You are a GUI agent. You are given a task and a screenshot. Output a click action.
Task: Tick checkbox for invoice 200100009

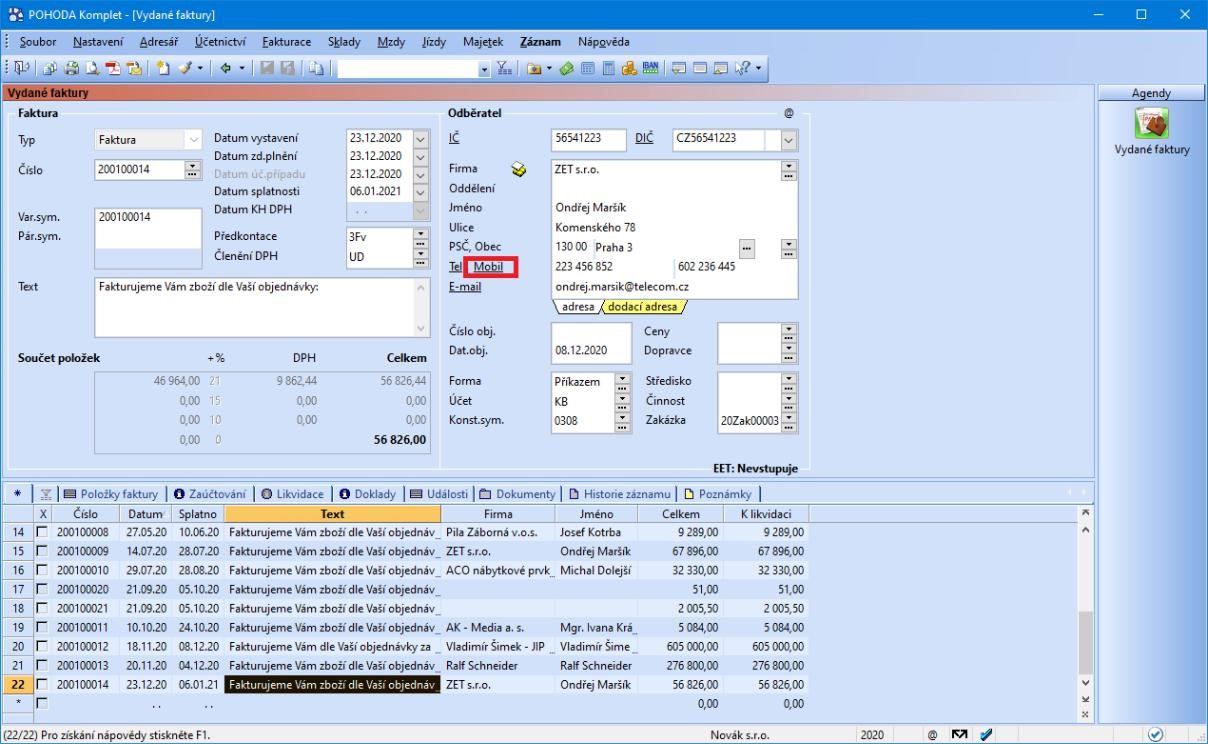42,550
